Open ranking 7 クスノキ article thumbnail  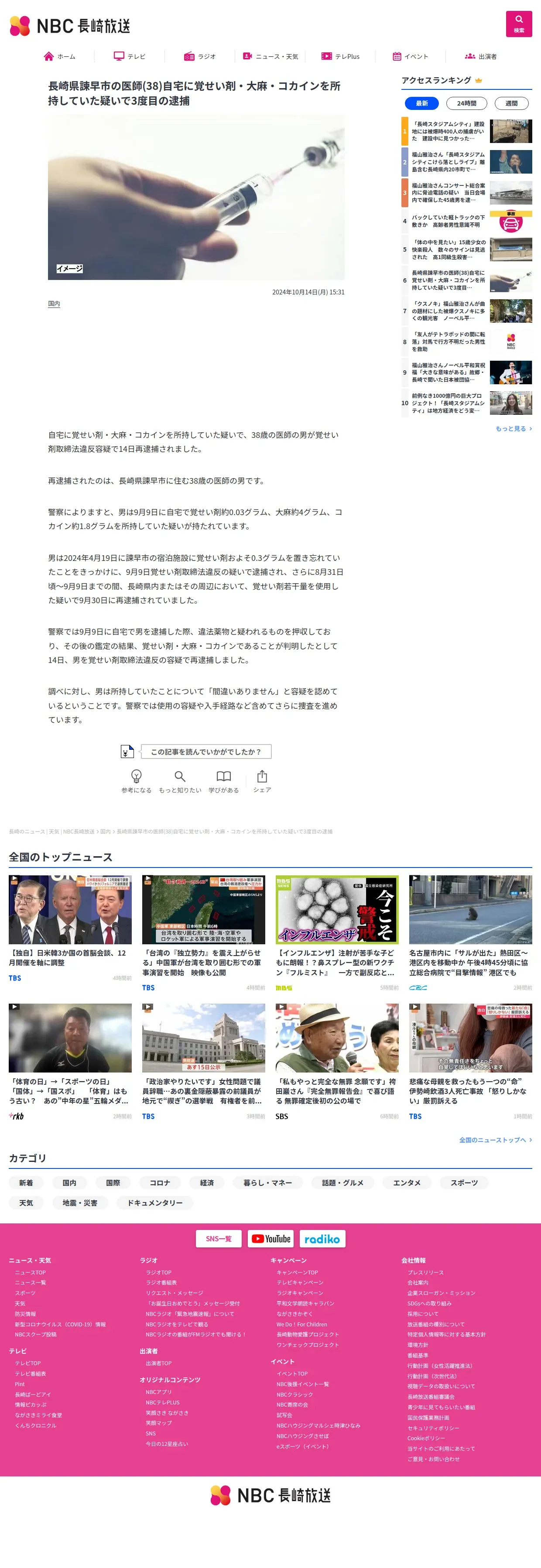pos(510,311)
